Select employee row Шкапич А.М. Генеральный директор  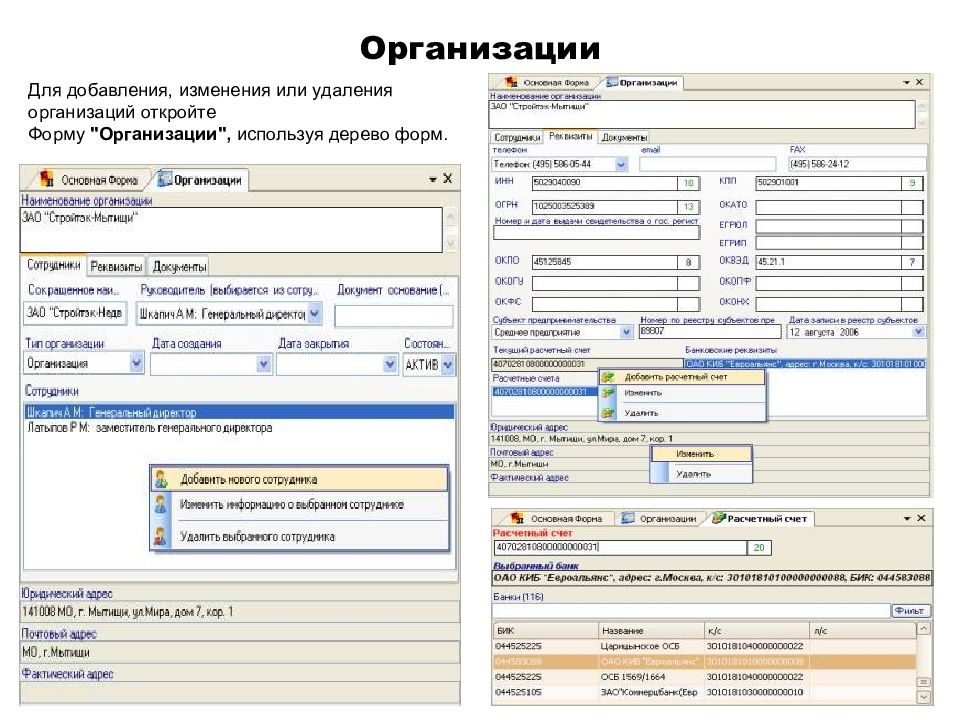239,412
